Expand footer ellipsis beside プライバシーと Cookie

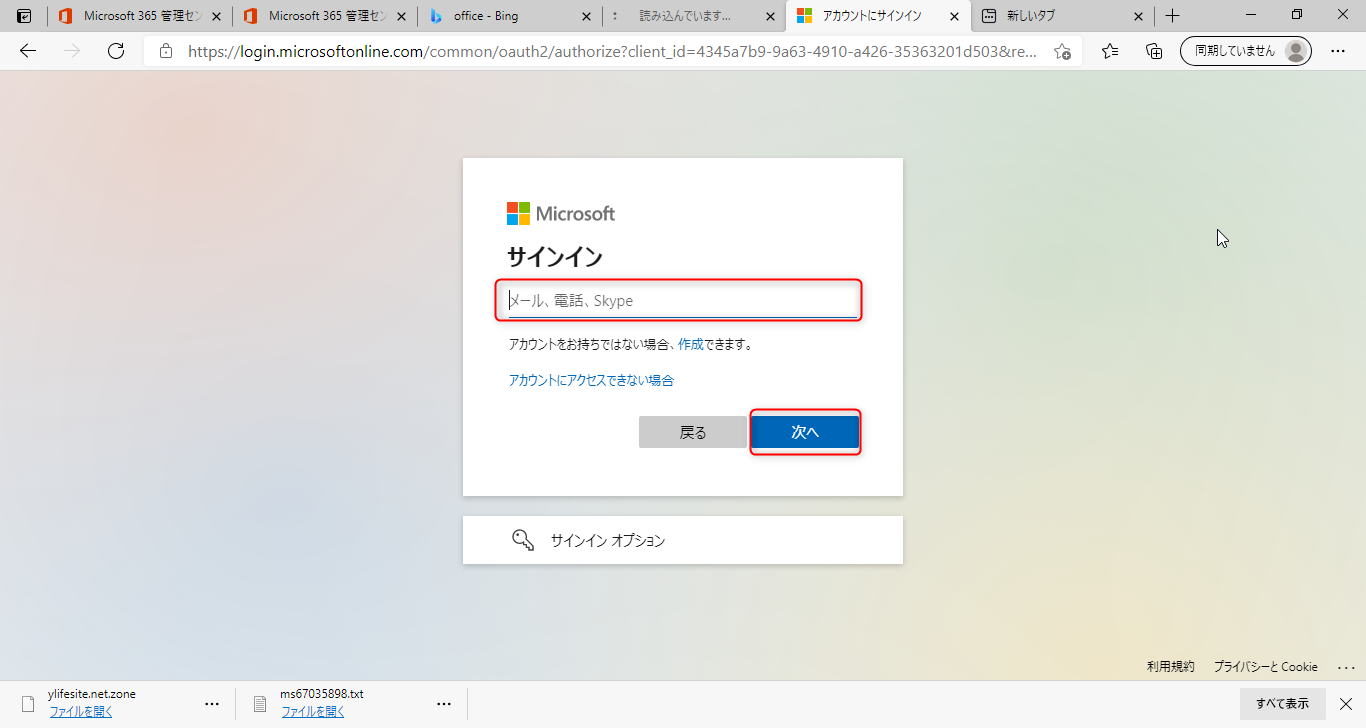[x=1346, y=667]
